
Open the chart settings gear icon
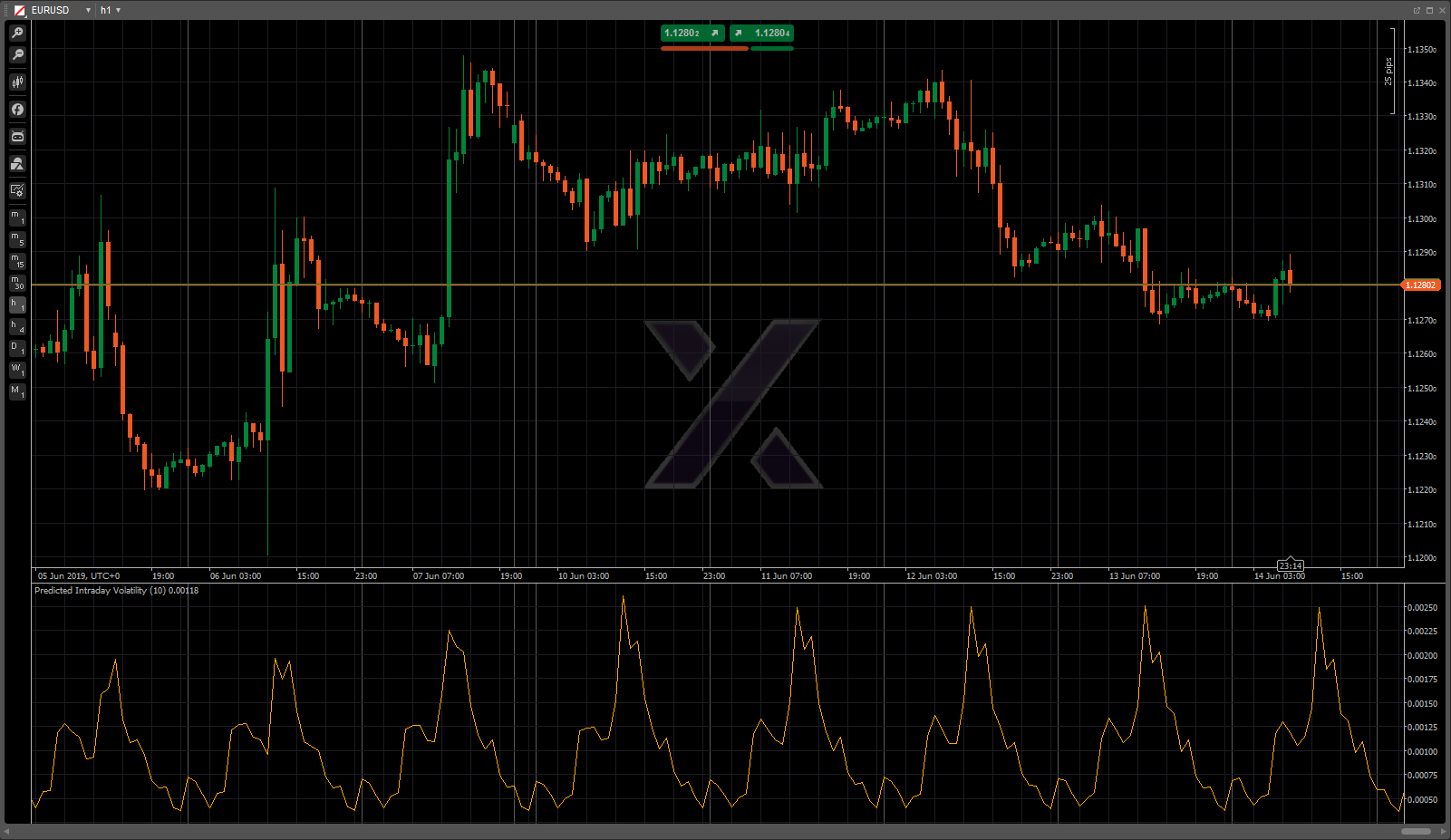click(x=17, y=190)
